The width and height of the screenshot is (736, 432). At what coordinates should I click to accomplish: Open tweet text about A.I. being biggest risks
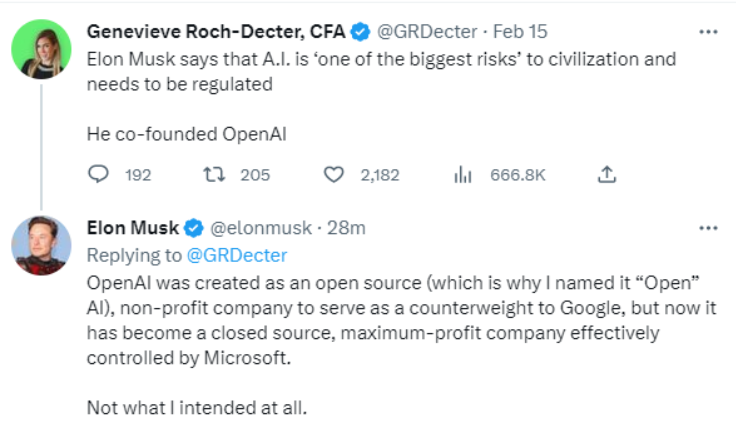click(x=380, y=72)
